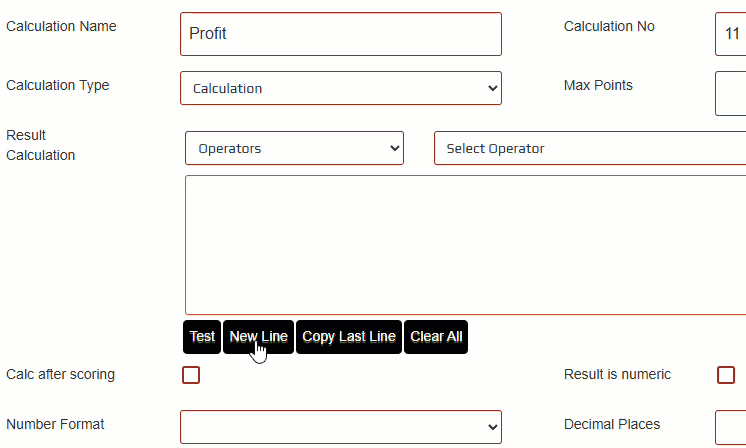The width and height of the screenshot is (746, 448).
Task: Expand the Number Format dropdown
Action: 340,427
